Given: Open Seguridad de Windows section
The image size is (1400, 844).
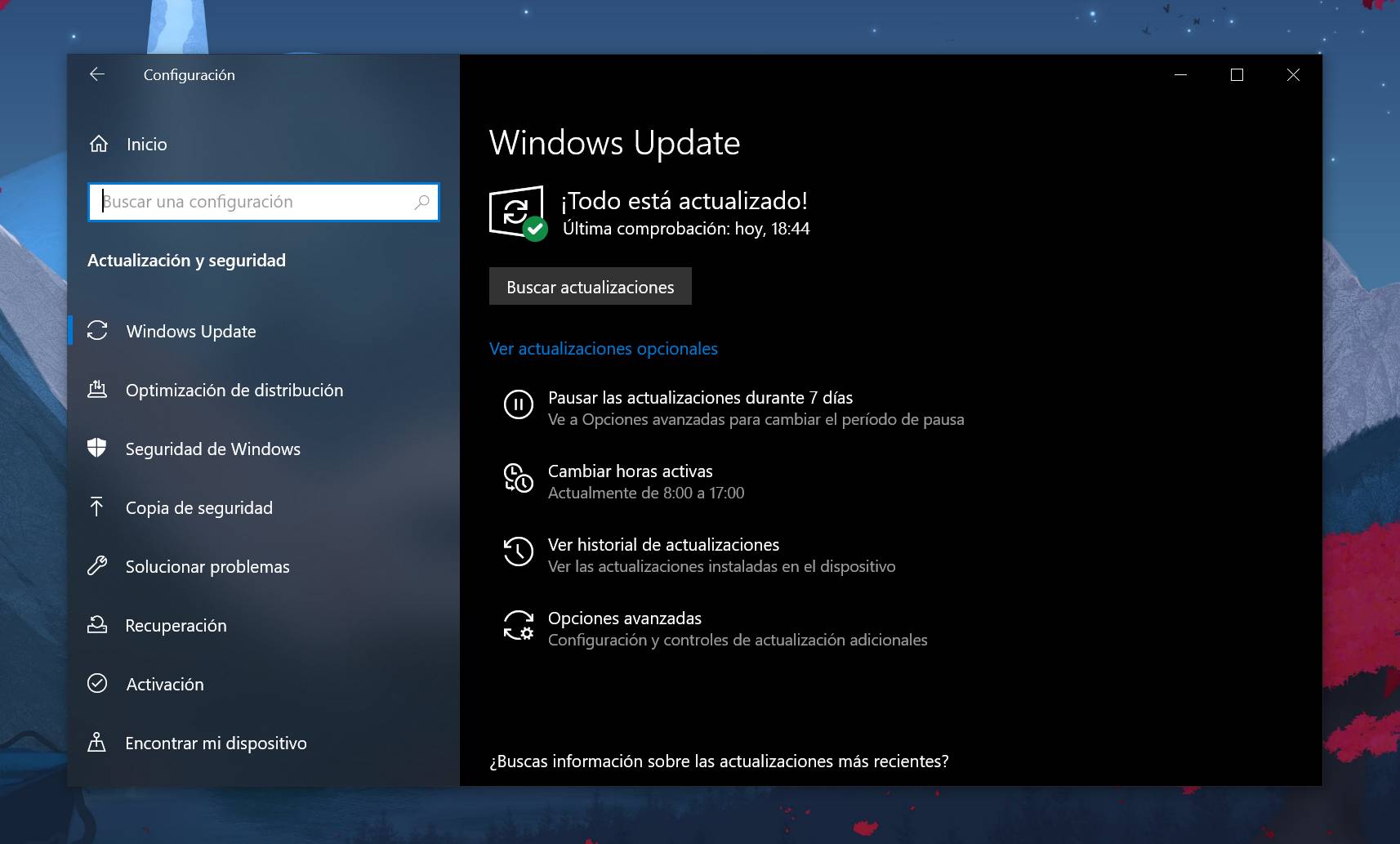Looking at the screenshot, I should click(x=264, y=449).
